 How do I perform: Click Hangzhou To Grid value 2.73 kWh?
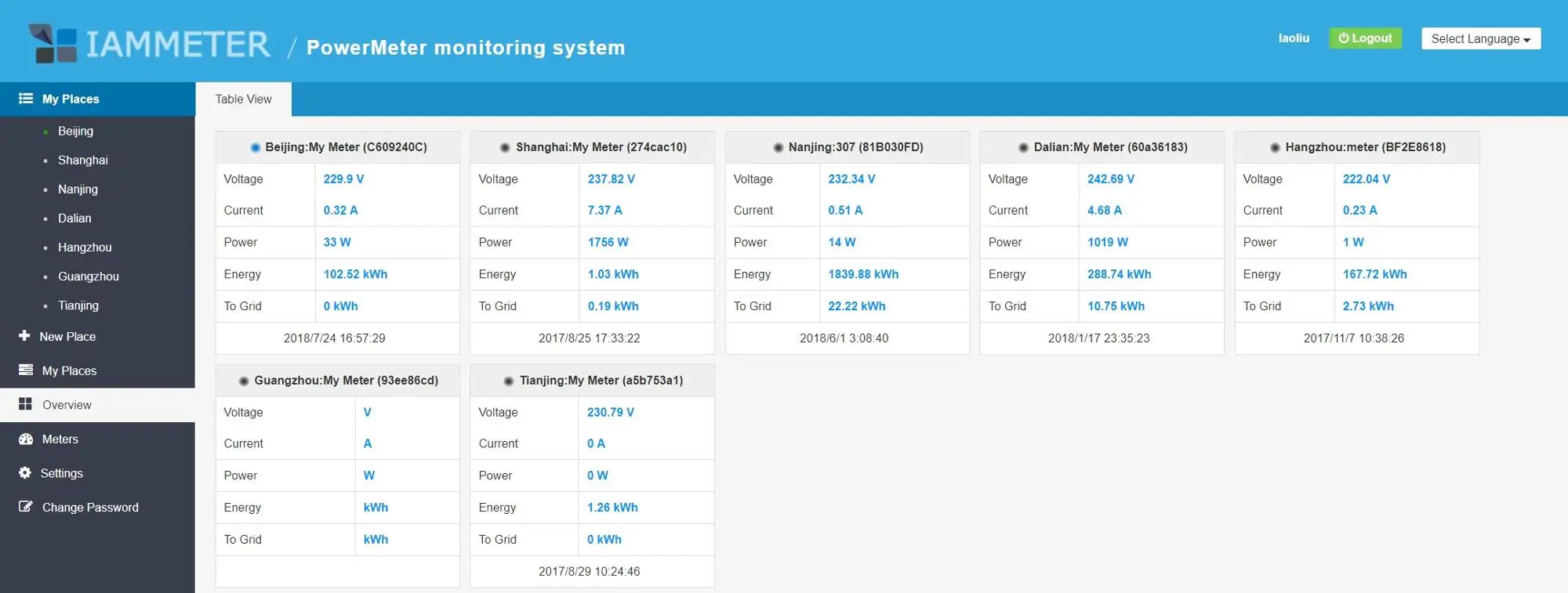point(1369,306)
